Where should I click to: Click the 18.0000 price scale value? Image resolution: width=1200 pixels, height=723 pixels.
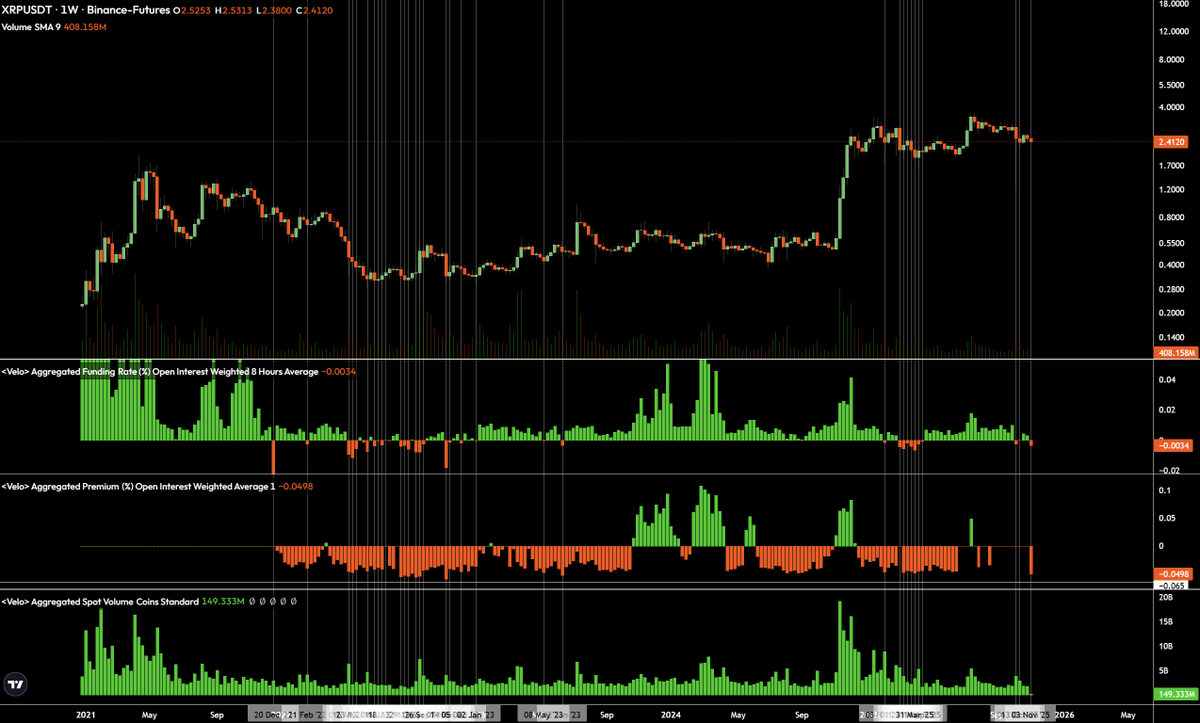coord(1172,4)
